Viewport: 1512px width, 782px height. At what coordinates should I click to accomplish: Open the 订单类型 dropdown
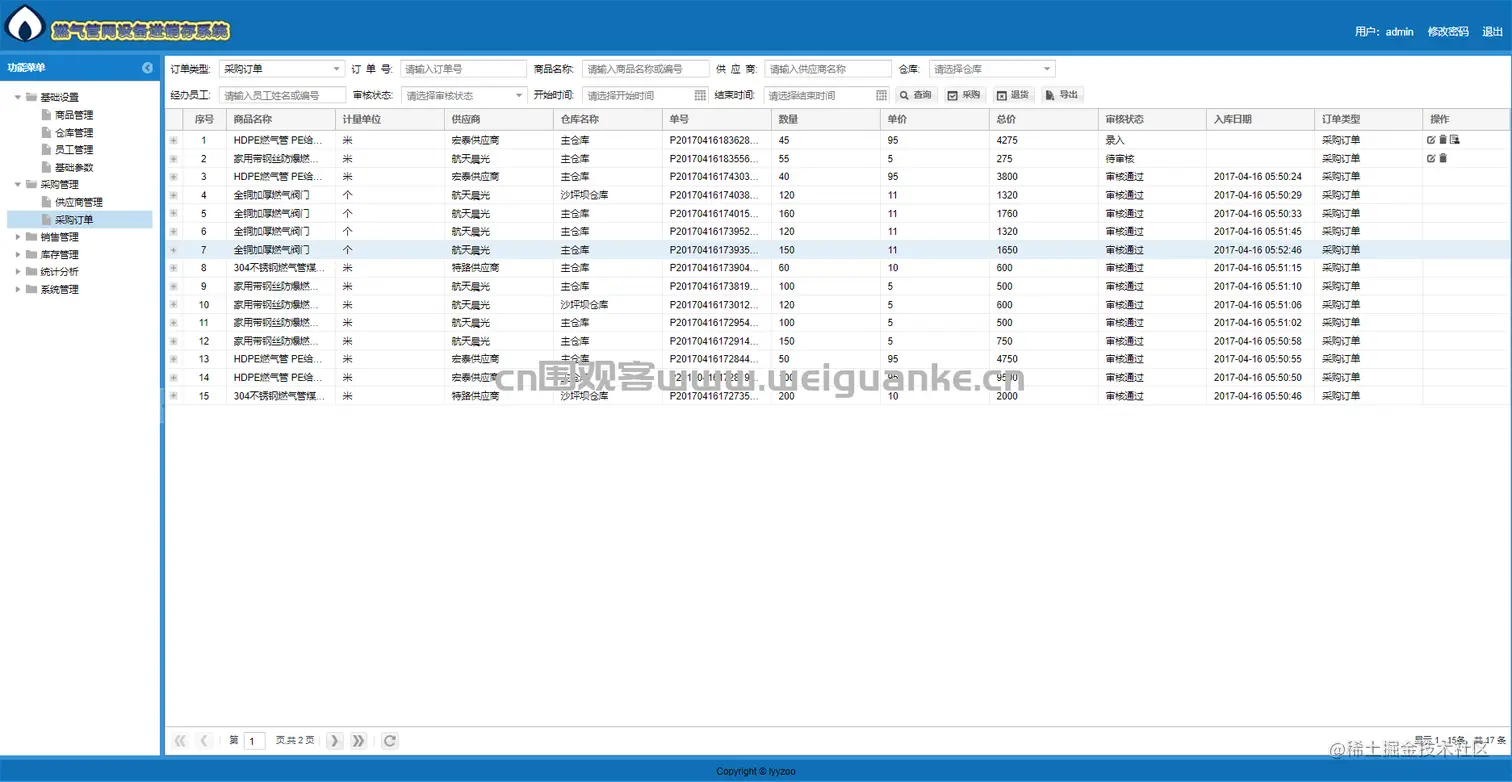point(336,69)
